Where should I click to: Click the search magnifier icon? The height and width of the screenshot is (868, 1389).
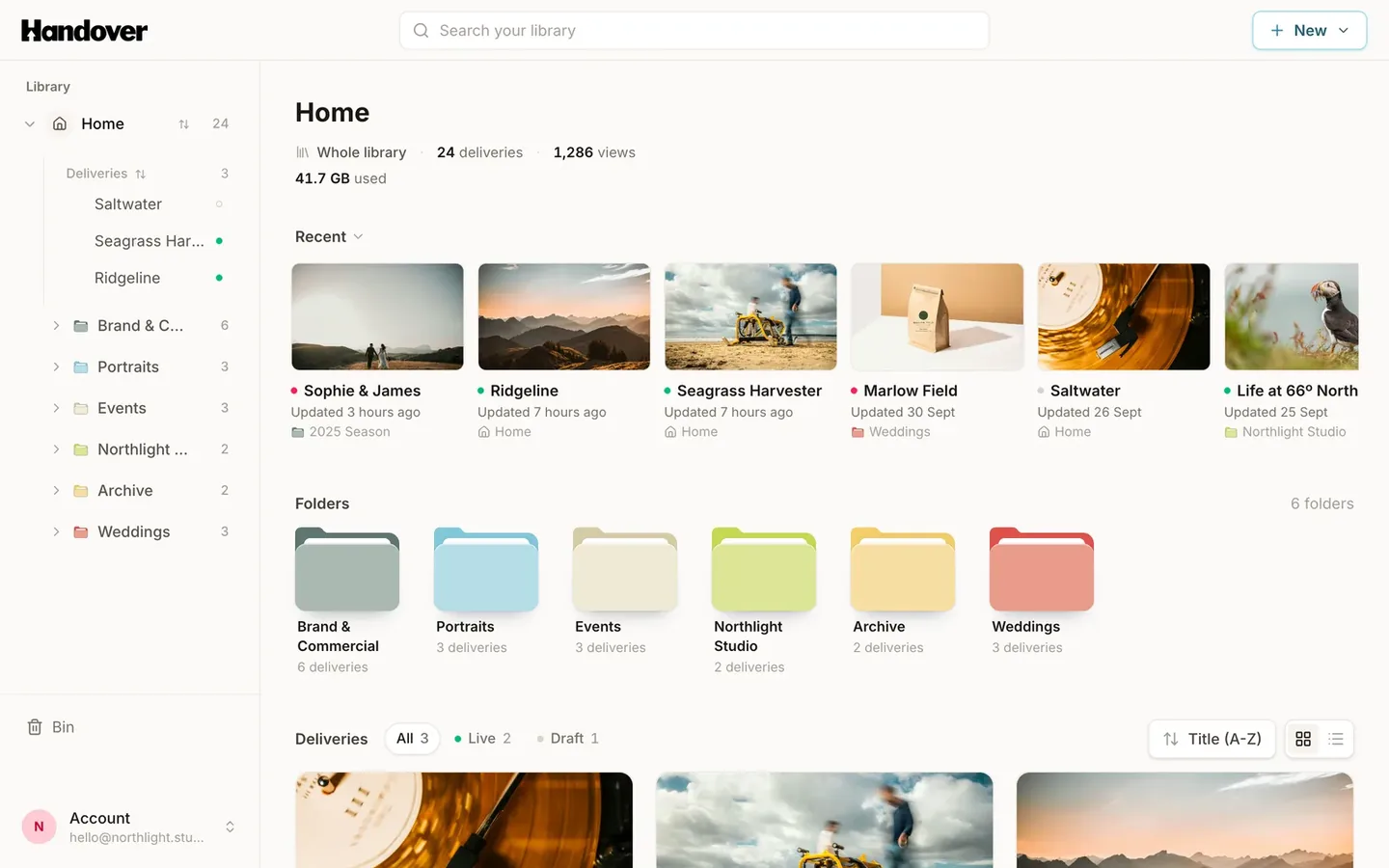[x=421, y=31]
